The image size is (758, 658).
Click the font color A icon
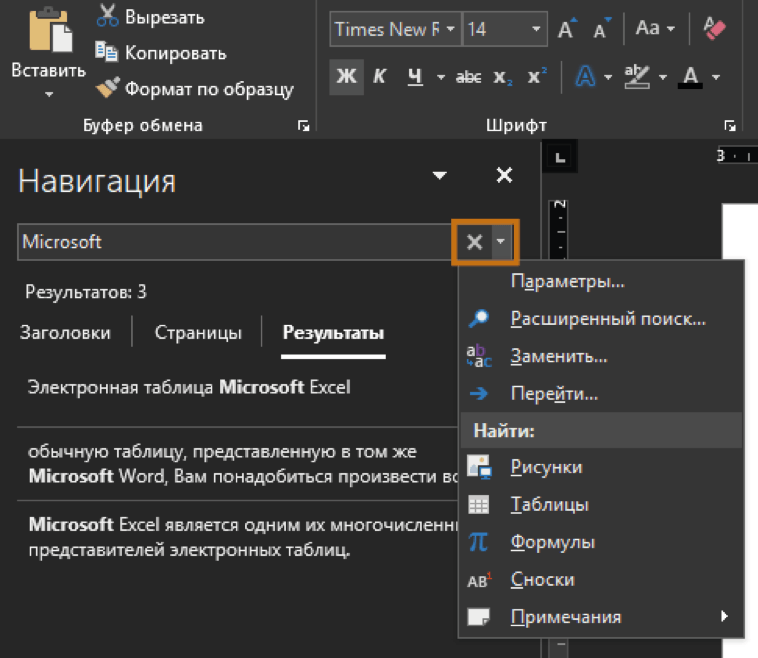[x=690, y=76]
